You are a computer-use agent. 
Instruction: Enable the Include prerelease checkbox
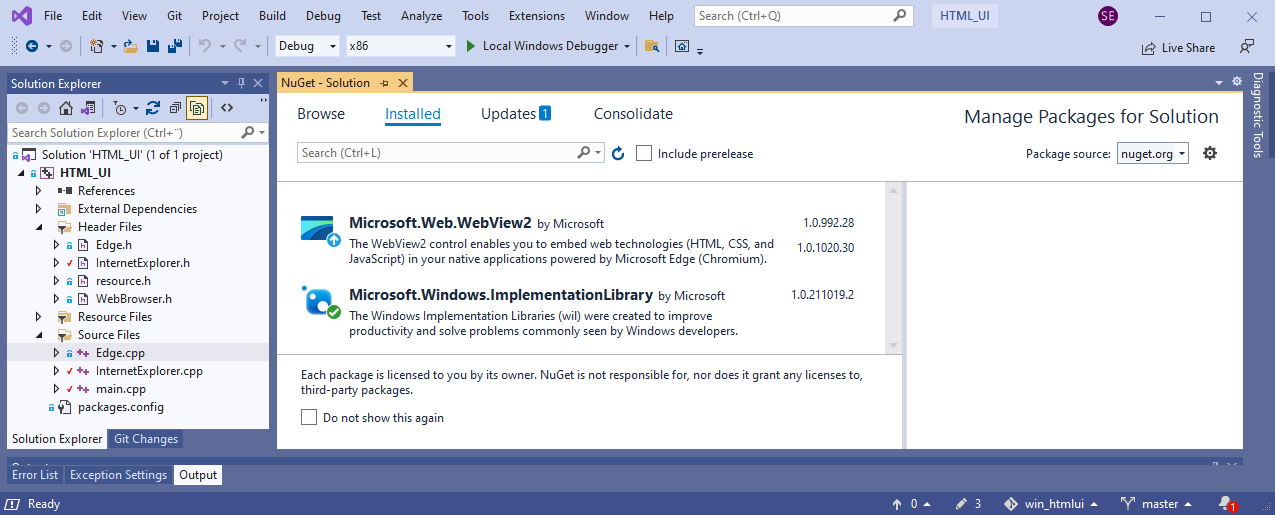[x=644, y=153]
